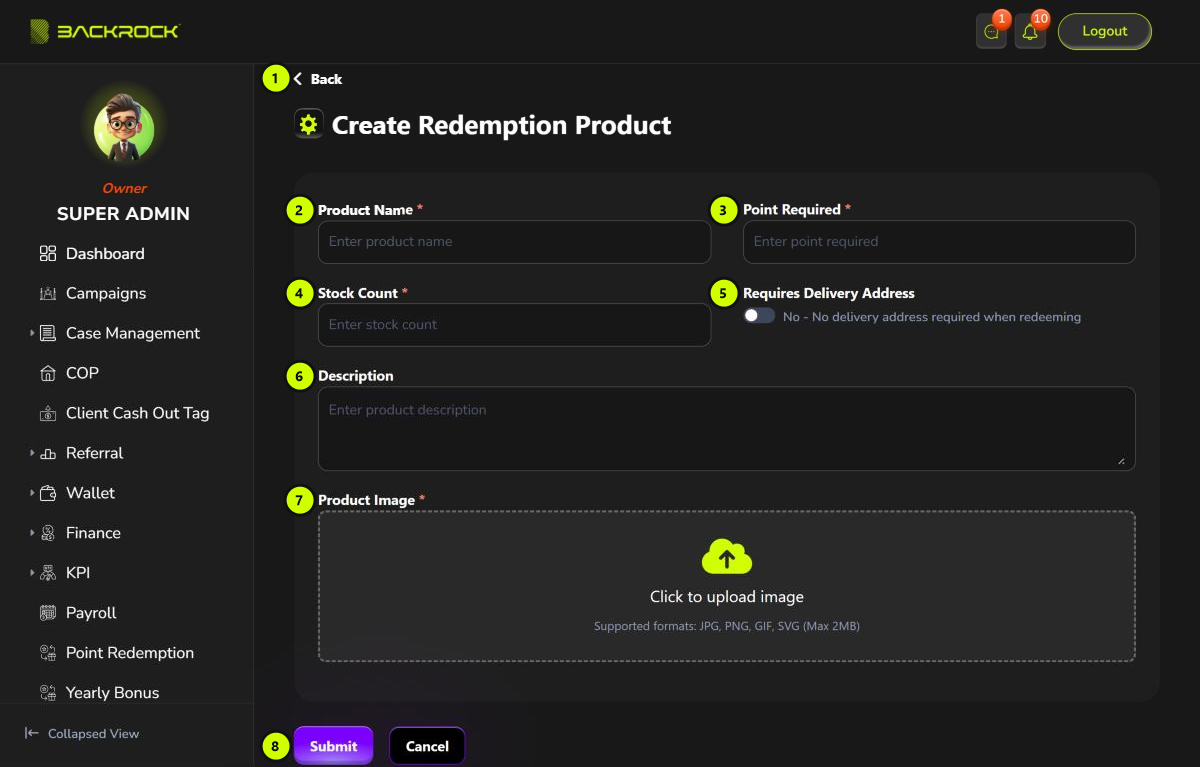Click the gear icon beside page title
Image resolution: width=1200 pixels, height=767 pixels.
308,125
